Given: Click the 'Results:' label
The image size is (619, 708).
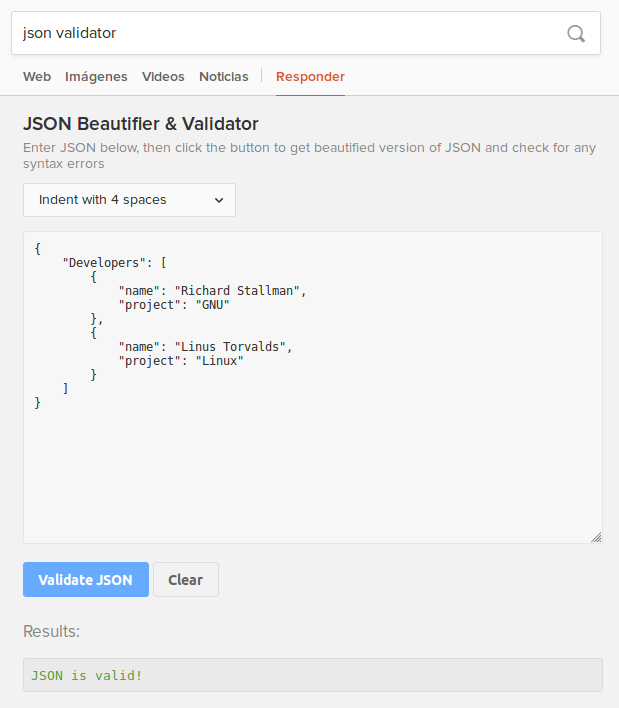Looking at the screenshot, I should coord(51,631).
